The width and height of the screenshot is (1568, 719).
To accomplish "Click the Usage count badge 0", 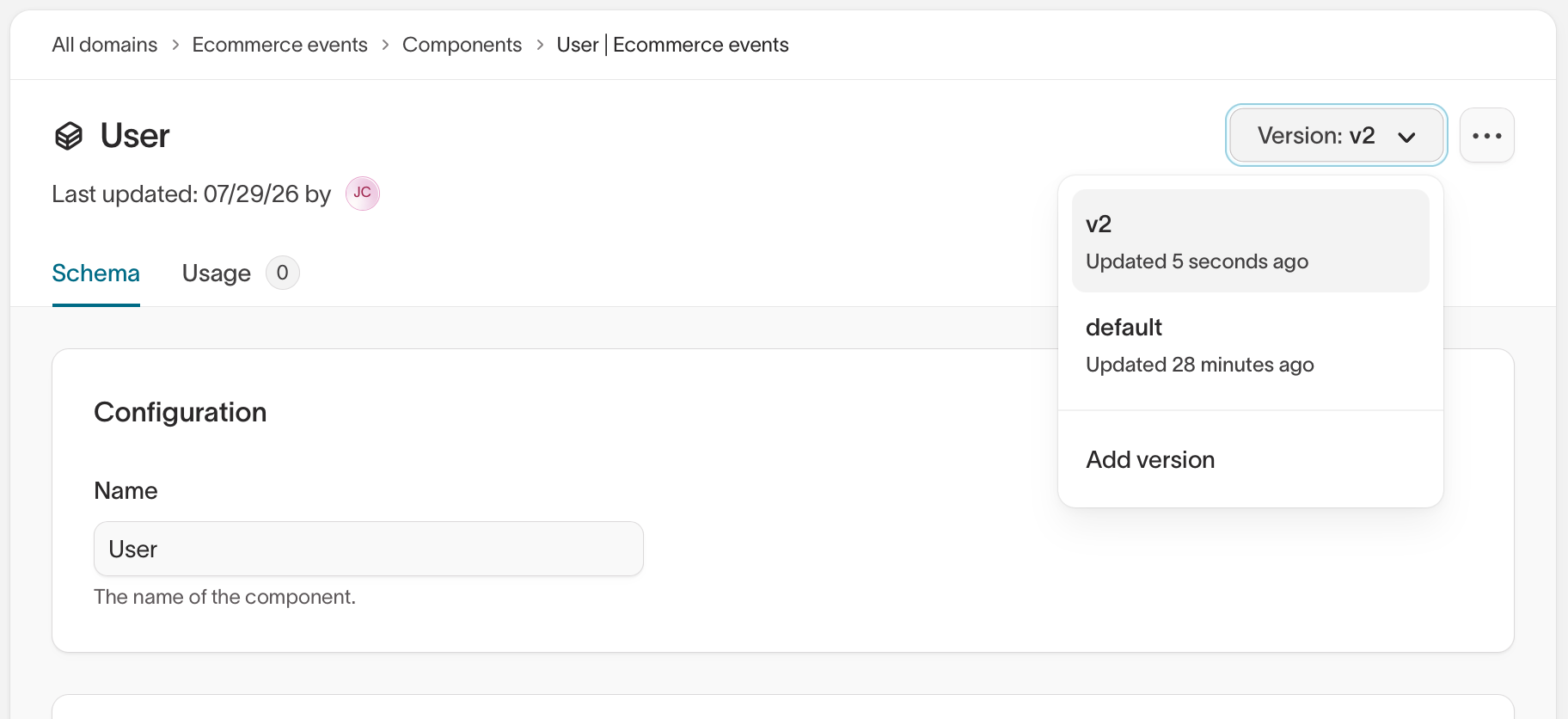I will point(282,273).
